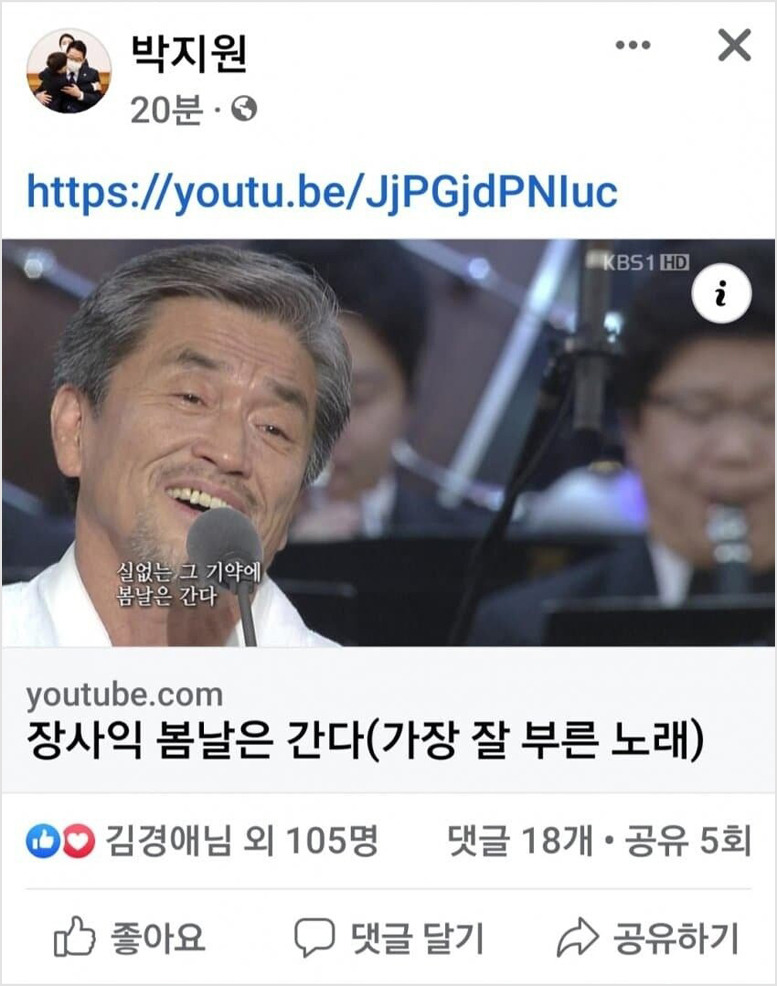The height and width of the screenshot is (986, 777).
Task: Close the post with the X icon
Action: pyautogui.click(x=734, y=45)
